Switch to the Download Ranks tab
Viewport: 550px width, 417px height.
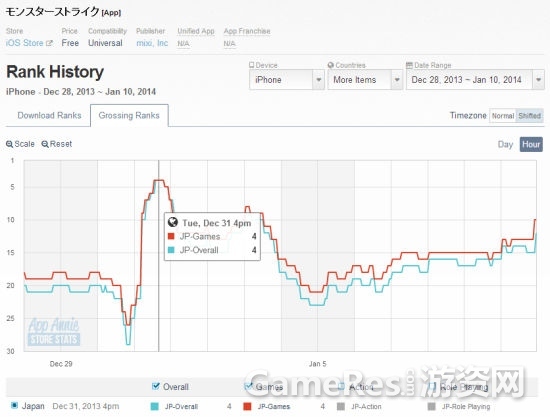[49, 115]
